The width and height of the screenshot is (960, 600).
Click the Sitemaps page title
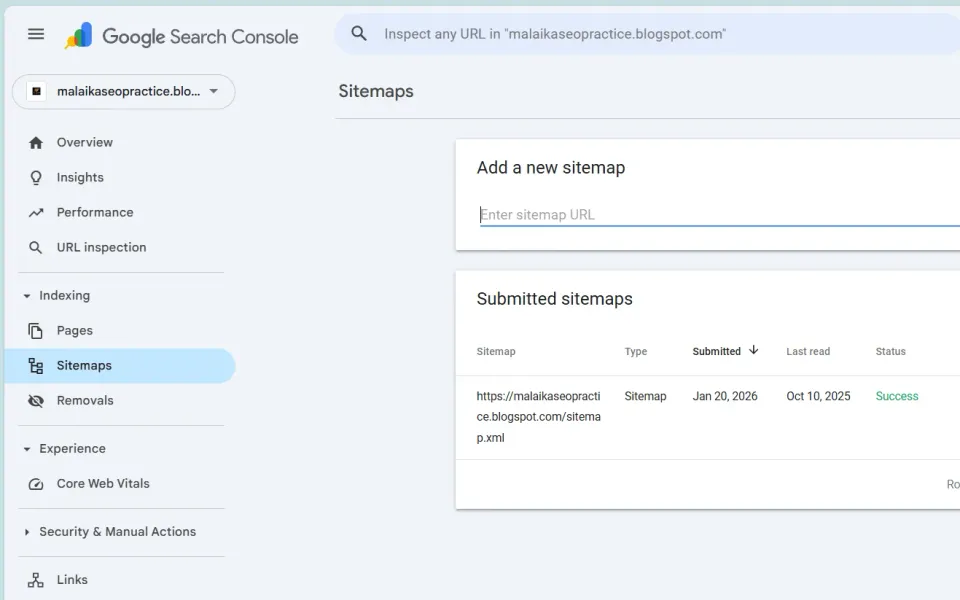376,91
